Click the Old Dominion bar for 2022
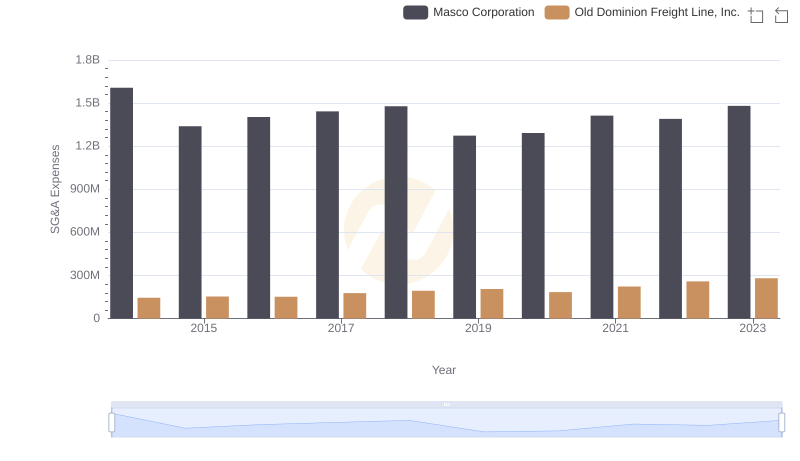The image size is (800, 461). click(698, 300)
